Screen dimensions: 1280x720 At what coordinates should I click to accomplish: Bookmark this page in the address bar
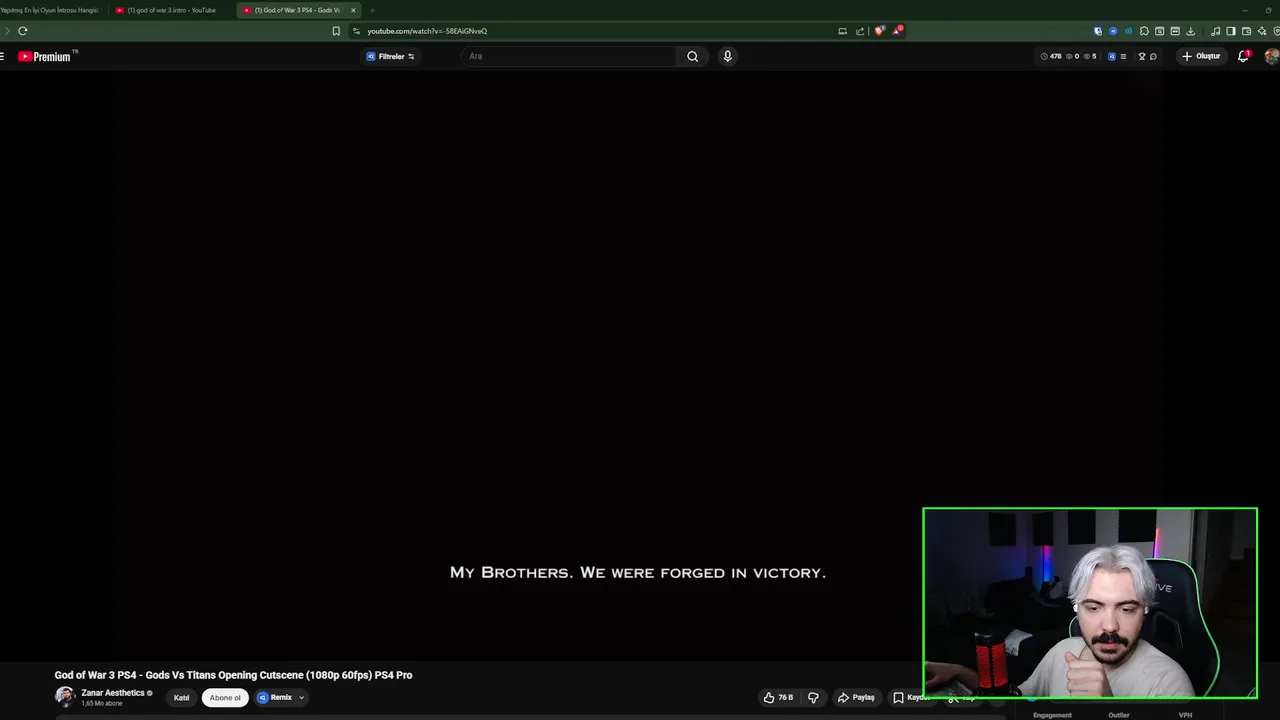(x=336, y=31)
